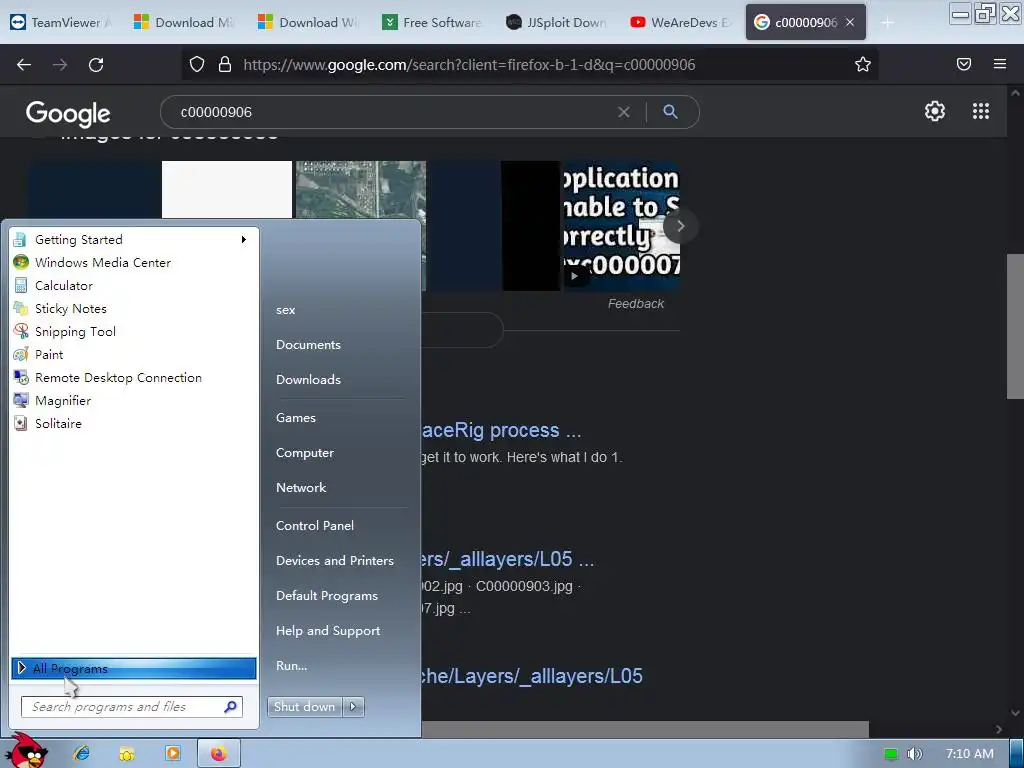1024x768 pixels.
Task: Click the Shut down button
Action: pyautogui.click(x=304, y=707)
